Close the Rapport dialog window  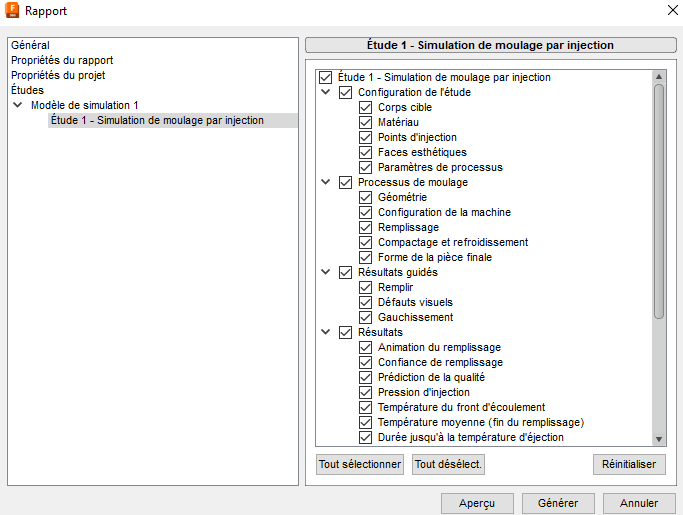(x=670, y=12)
